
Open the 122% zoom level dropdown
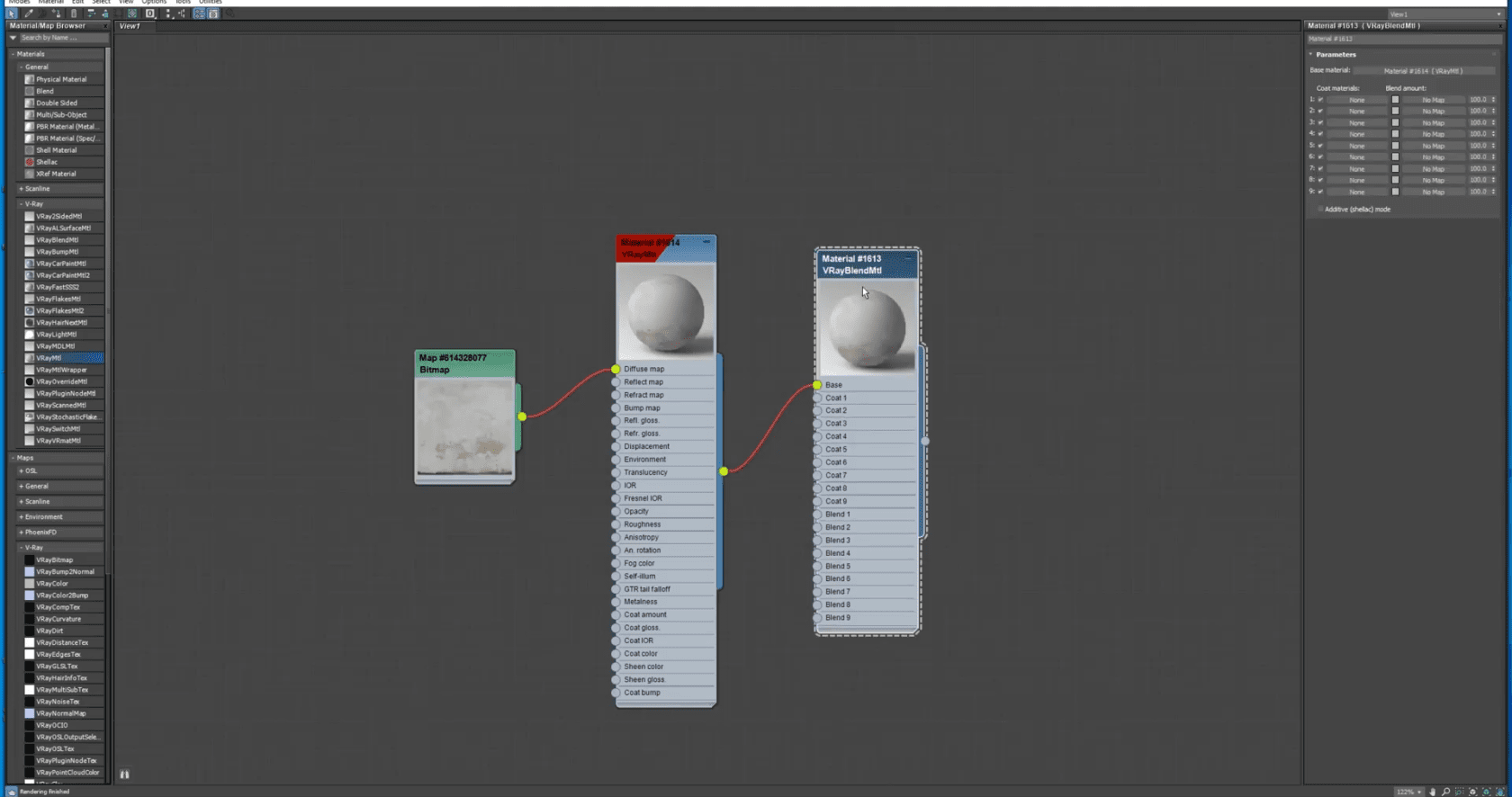1419,792
